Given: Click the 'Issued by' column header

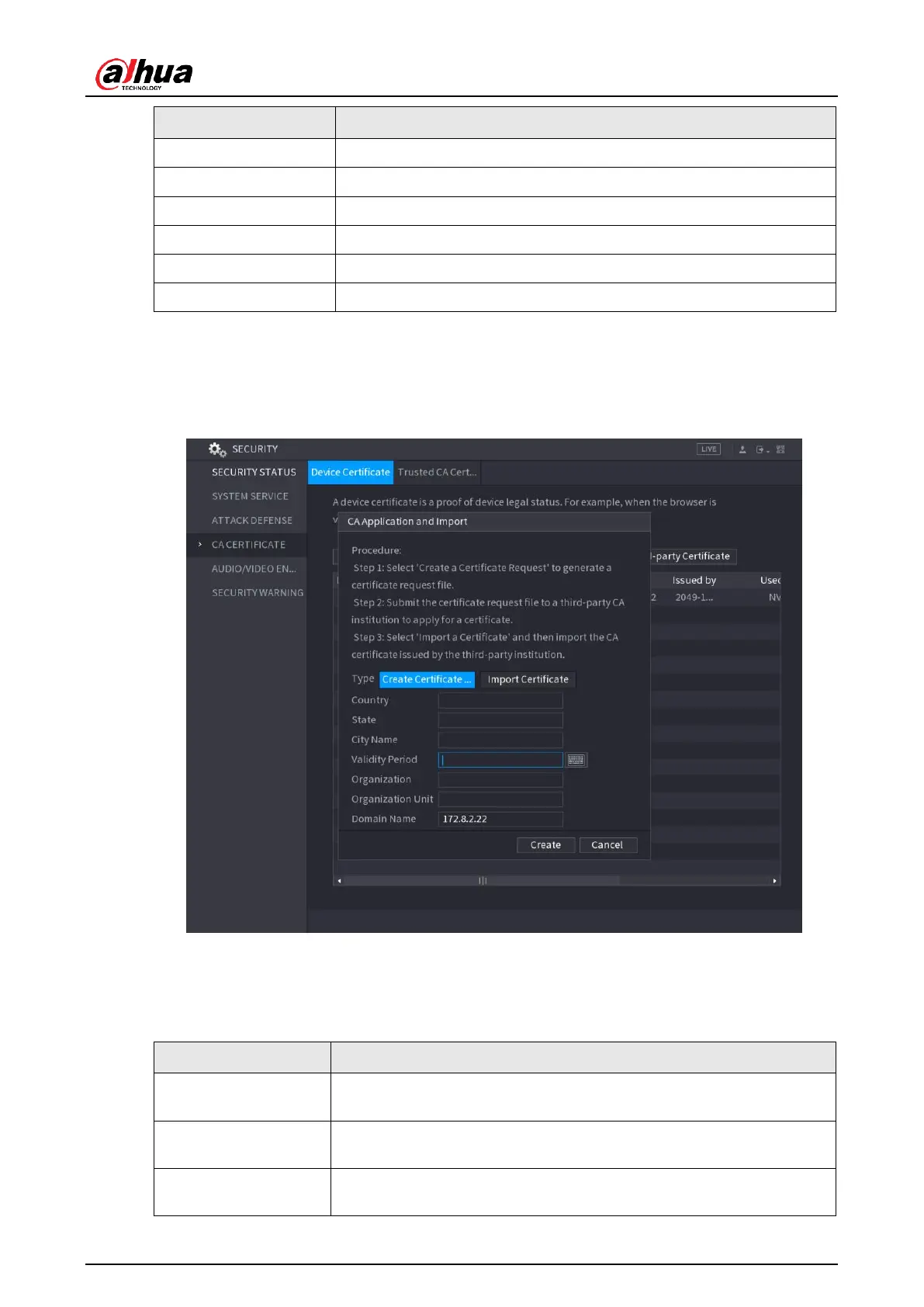Looking at the screenshot, I should [x=694, y=581].
